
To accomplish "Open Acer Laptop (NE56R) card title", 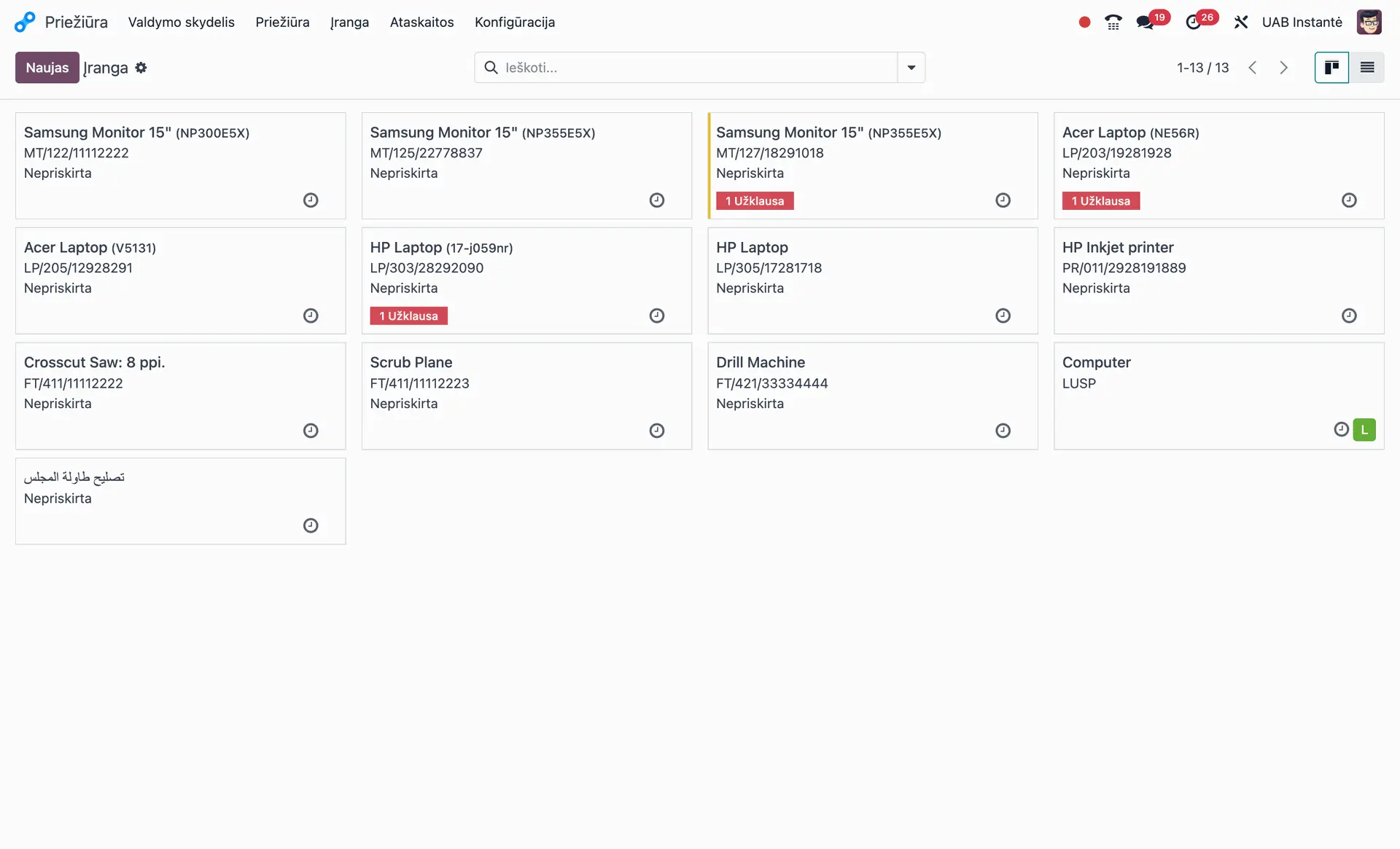I will click(x=1130, y=133).
